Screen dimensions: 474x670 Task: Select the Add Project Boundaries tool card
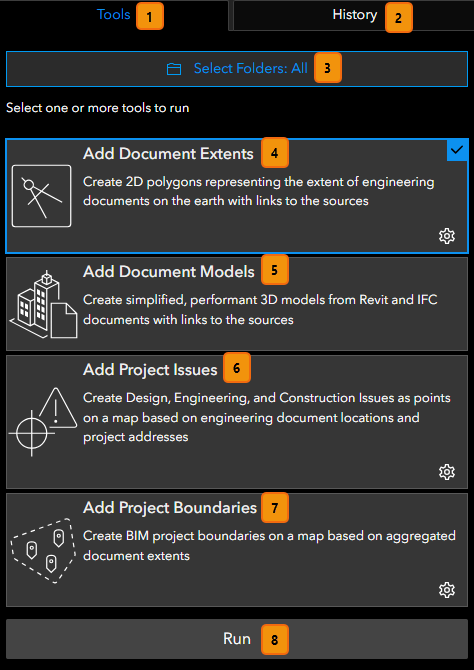[x=237, y=550]
